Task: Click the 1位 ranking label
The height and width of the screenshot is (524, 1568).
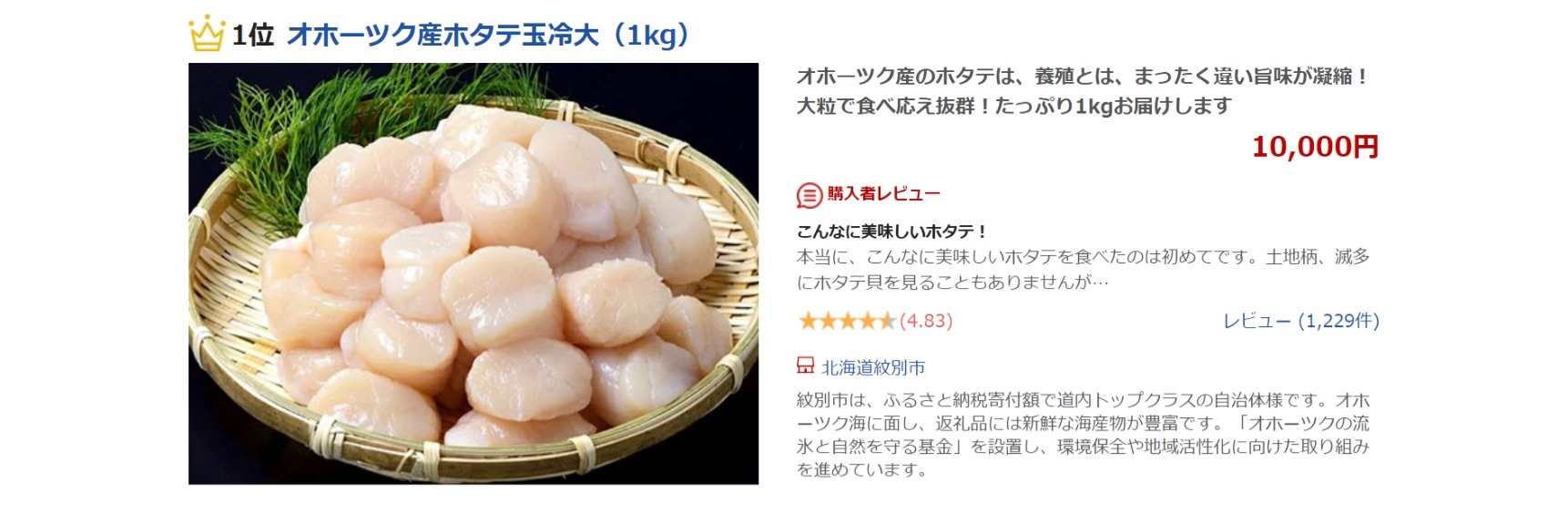Action: pos(252,36)
